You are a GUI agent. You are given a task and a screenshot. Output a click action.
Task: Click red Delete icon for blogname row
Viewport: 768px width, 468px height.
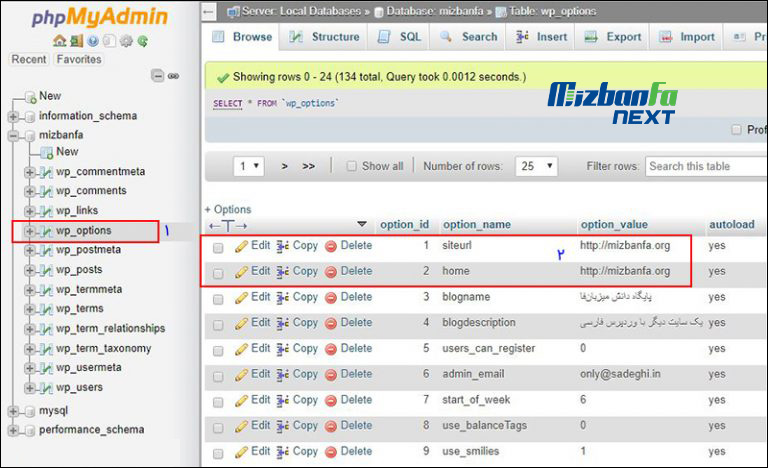tap(331, 297)
